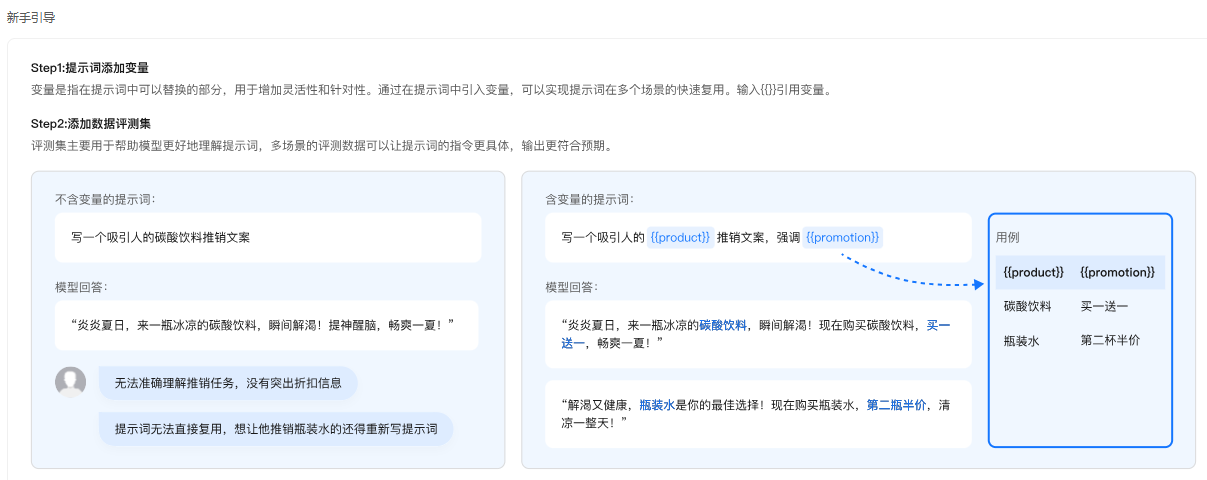Click the blue 碳酸饮料 highlight in the first answer
The image size is (1207, 480).
[x=722, y=326]
